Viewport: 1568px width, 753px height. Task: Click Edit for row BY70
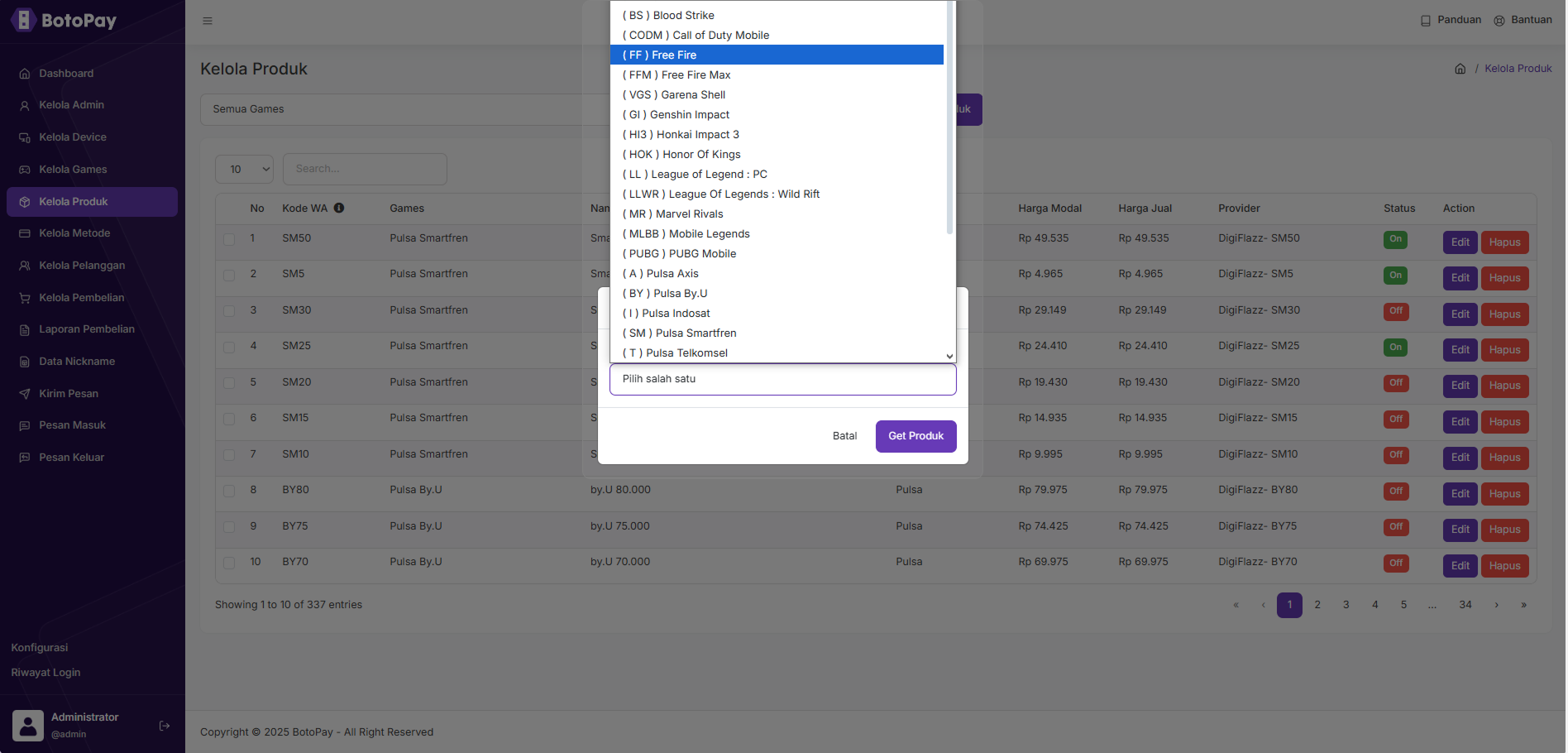point(1460,566)
